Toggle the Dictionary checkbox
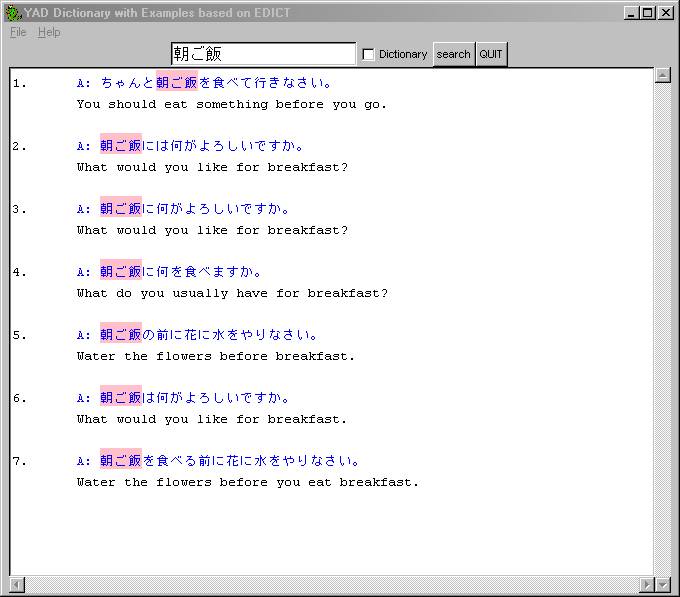Image resolution: width=680 pixels, height=597 pixels. [x=368, y=54]
